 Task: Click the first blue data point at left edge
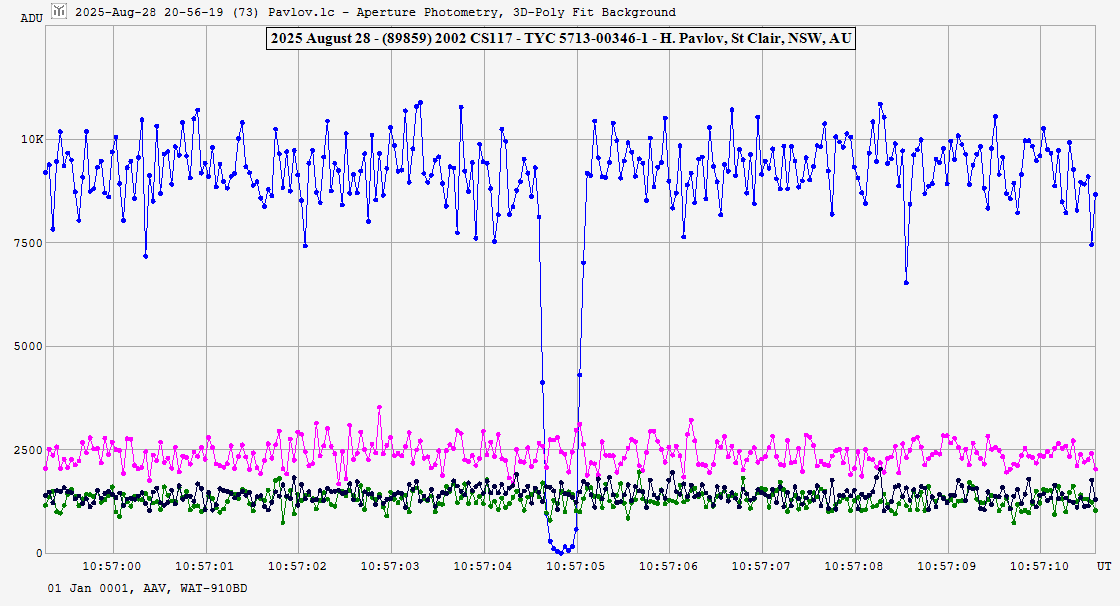pos(45,172)
